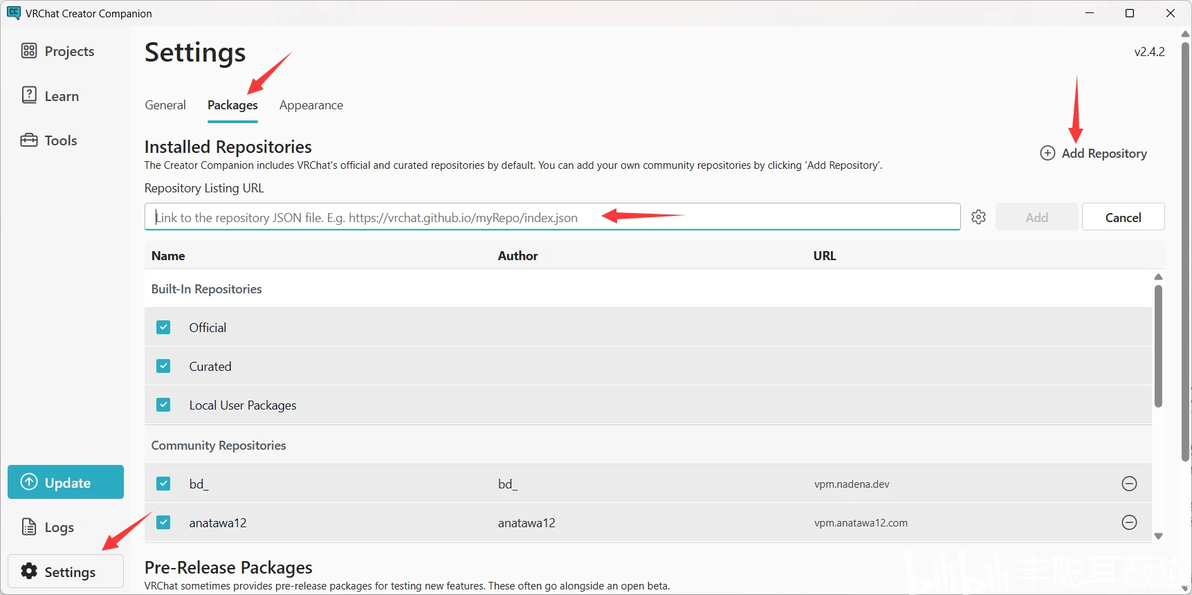Click the list scroll-down arrow
Image resolution: width=1192 pixels, height=595 pixels.
click(x=1158, y=536)
